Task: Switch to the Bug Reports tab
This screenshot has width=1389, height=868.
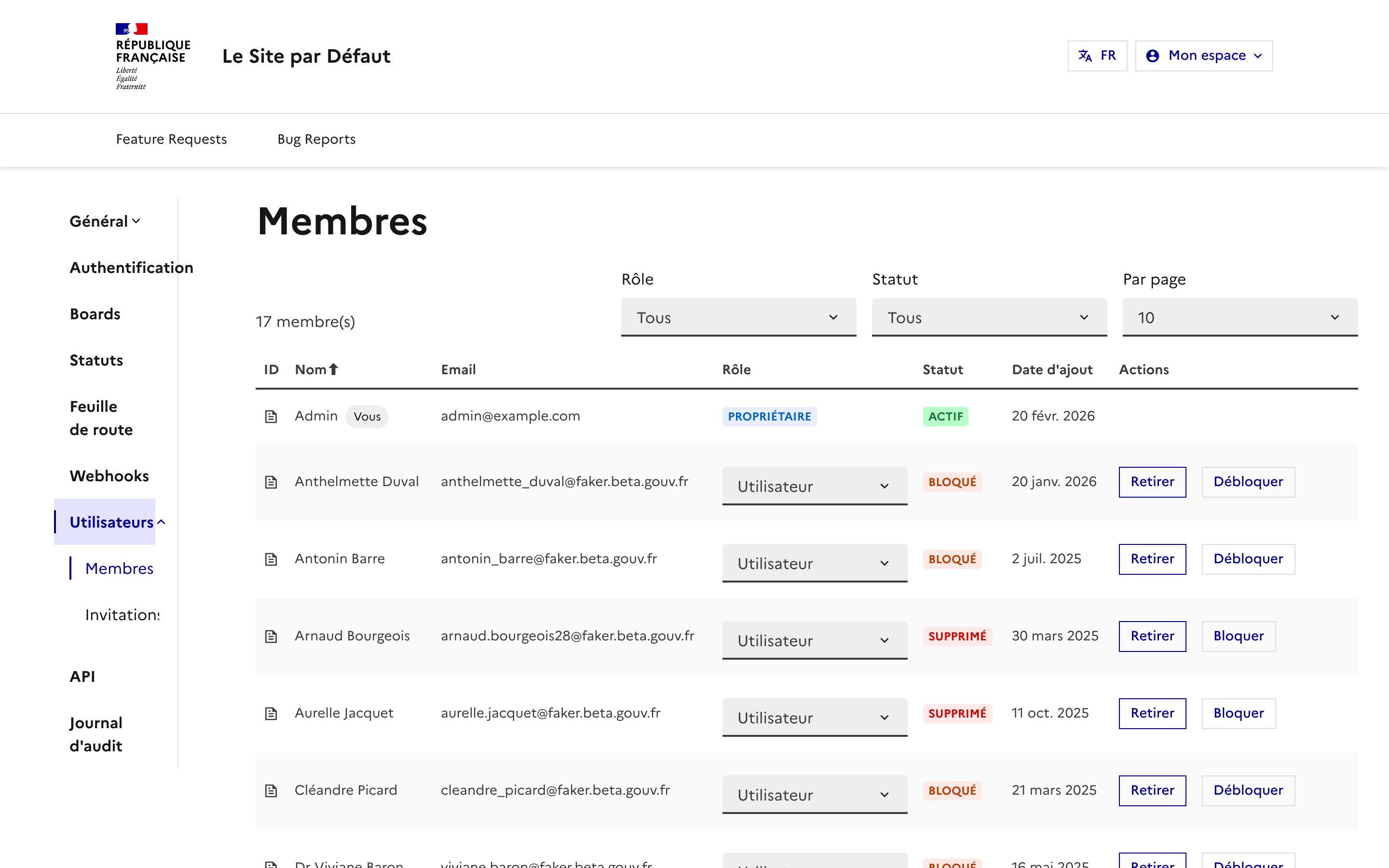Action: point(316,139)
